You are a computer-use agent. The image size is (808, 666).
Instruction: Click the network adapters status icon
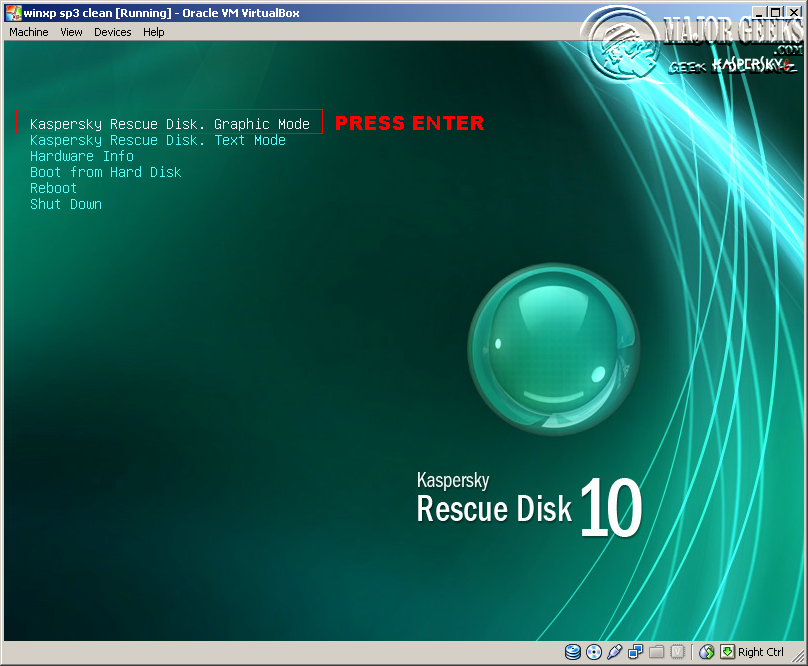click(x=635, y=652)
